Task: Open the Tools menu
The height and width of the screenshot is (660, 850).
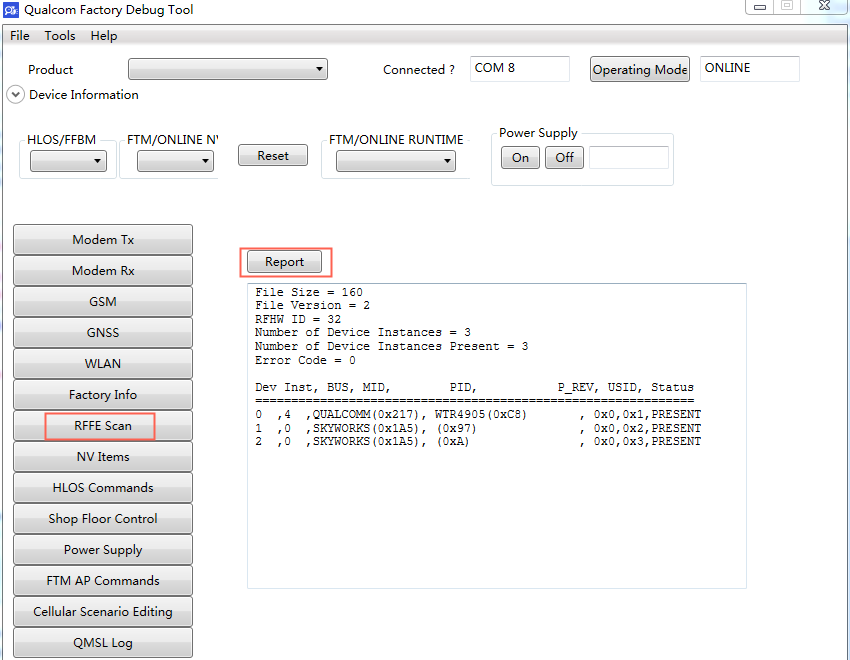Action: pyautogui.click(x=60, y=35)
